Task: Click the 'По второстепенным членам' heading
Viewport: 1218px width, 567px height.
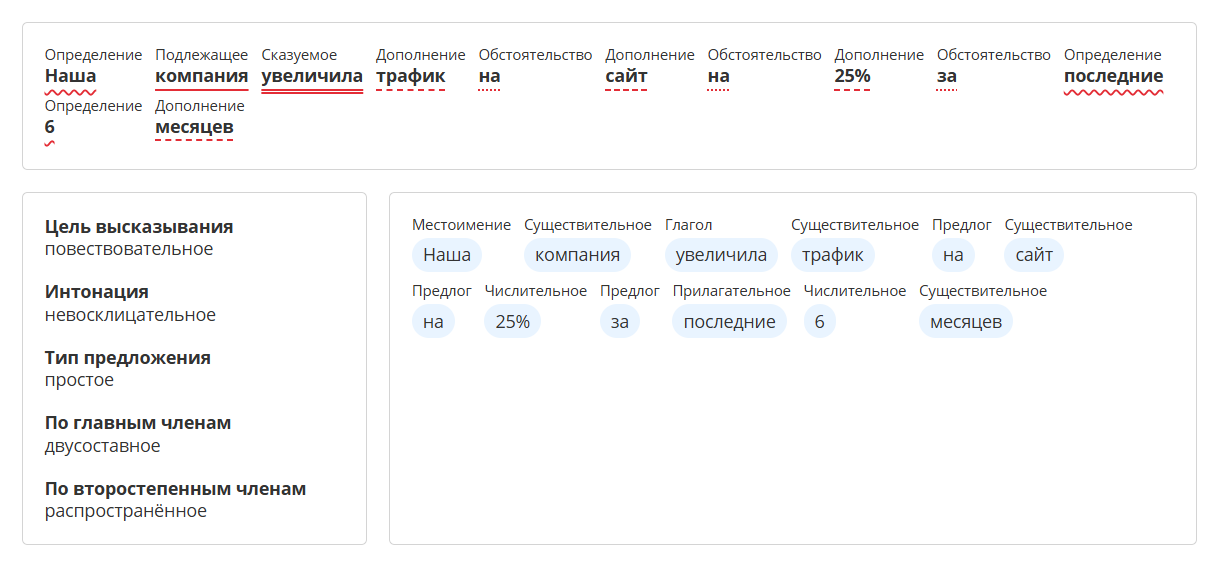Action: click(x=175, y=489)
